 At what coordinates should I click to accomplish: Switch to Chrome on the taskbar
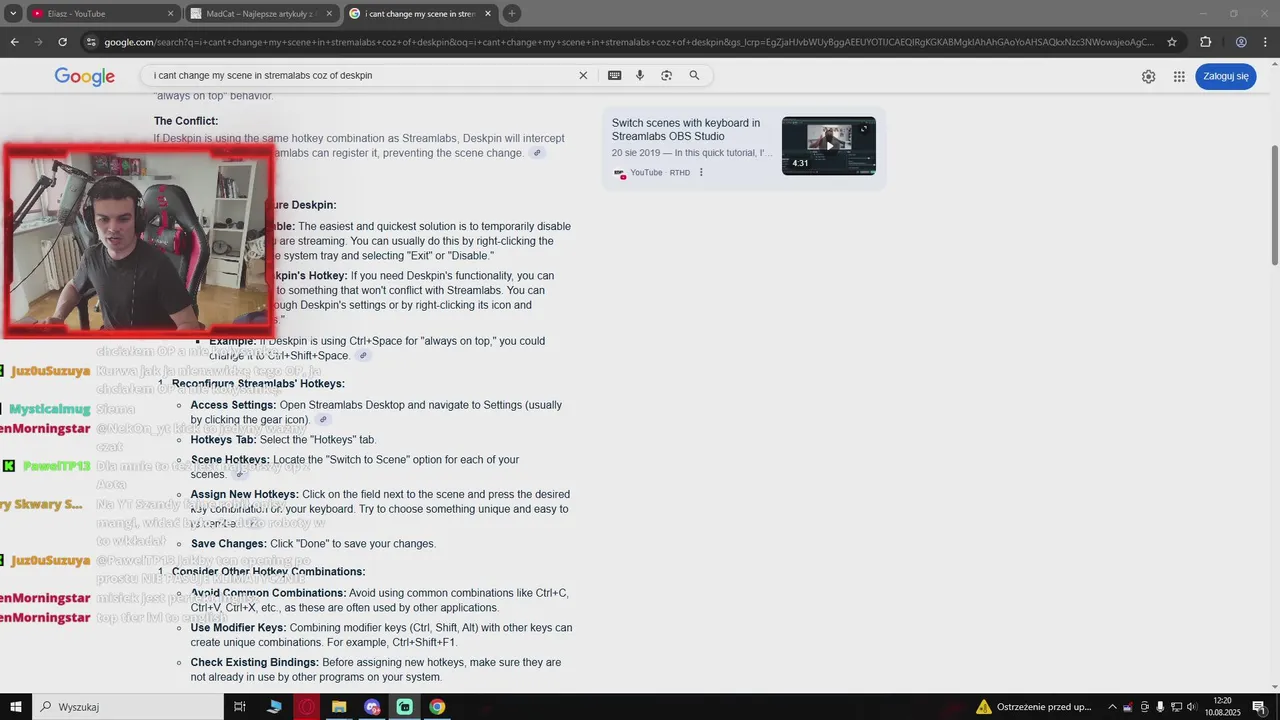tap(437, 707)
